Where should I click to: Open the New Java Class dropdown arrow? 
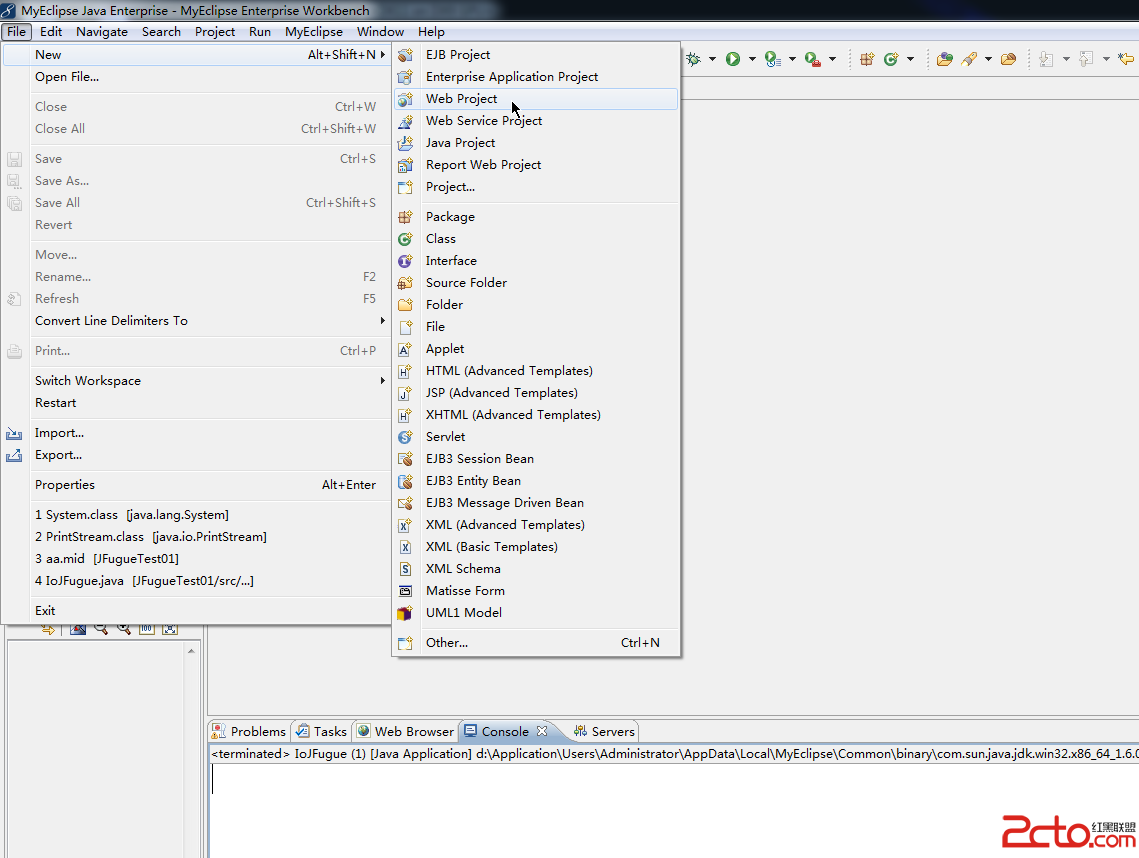(910, 59)
